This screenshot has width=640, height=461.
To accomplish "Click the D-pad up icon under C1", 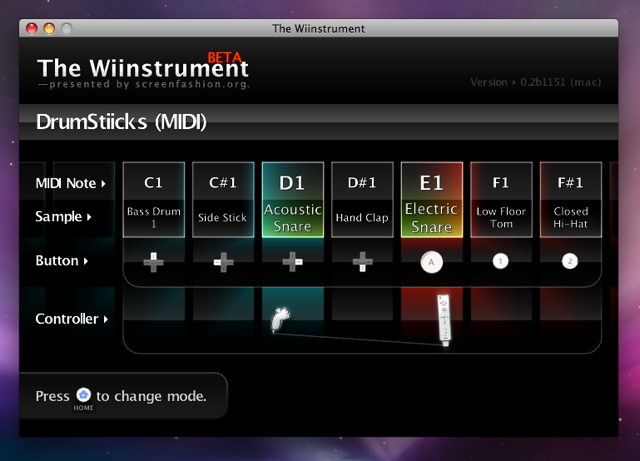I will [x=153, y=262].
